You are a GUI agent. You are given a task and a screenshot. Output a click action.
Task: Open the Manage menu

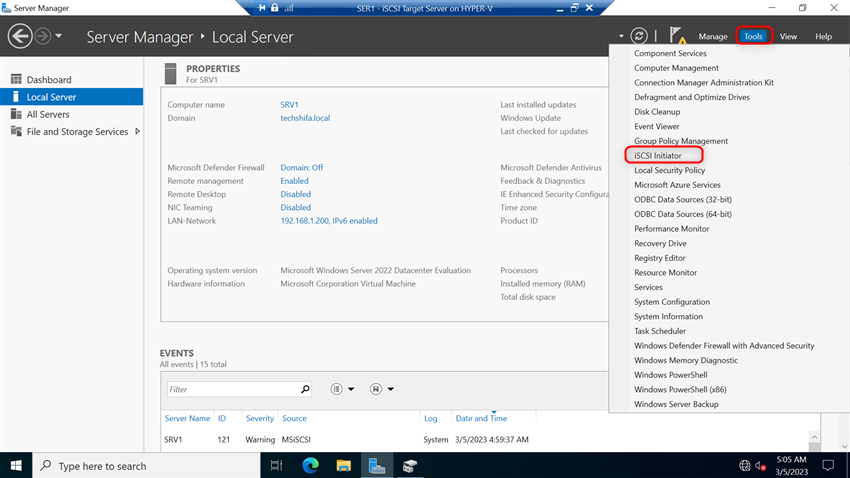[712, 36]
